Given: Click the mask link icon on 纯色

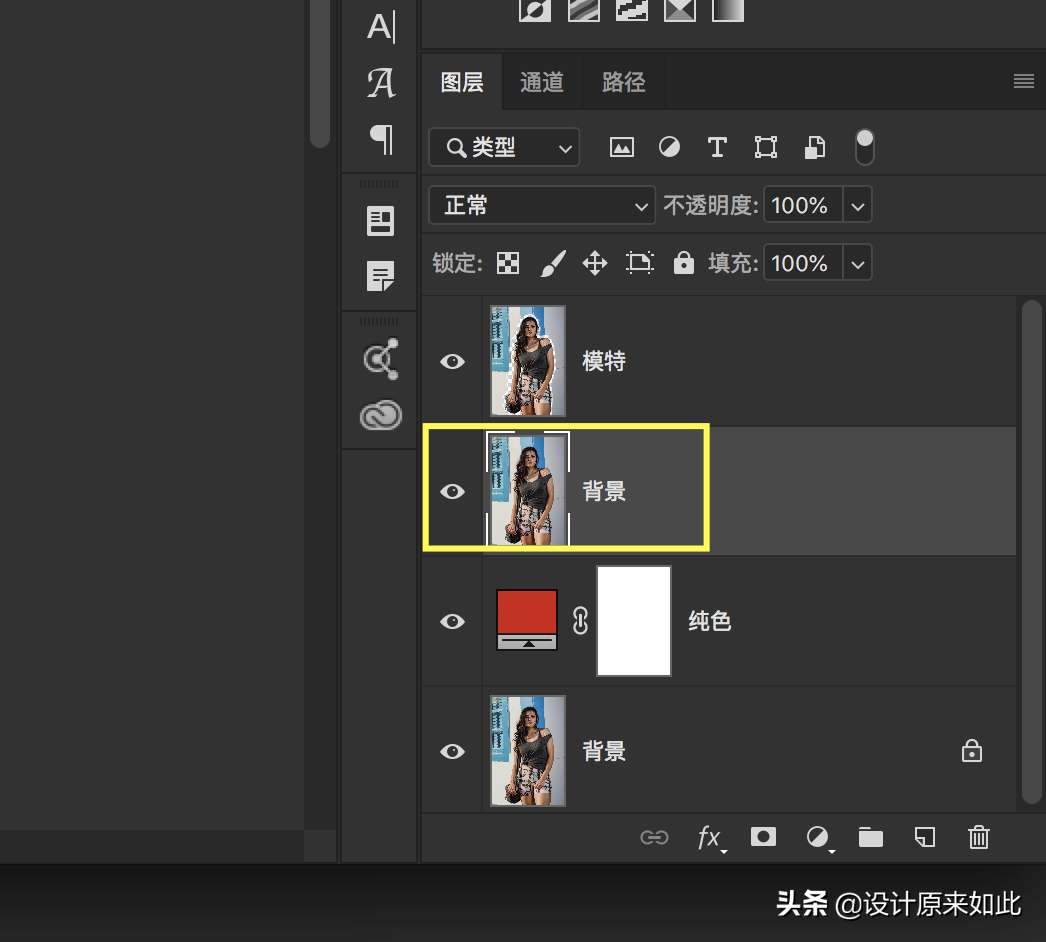Looking at the screenshot, I should pyautogui.click(x=580, y=621).
